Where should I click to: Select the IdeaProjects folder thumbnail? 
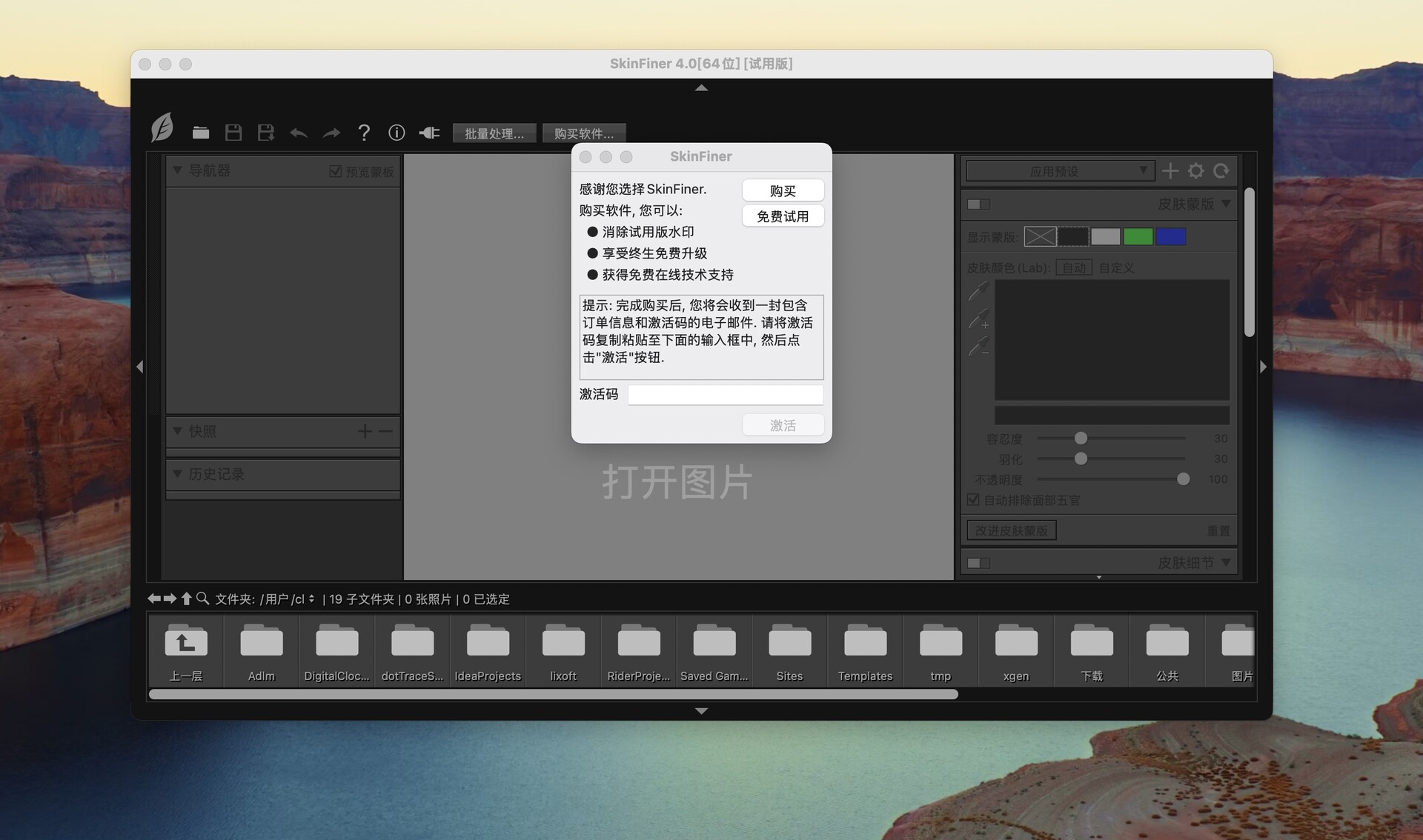pyautogui.click(x=488, y=652)
